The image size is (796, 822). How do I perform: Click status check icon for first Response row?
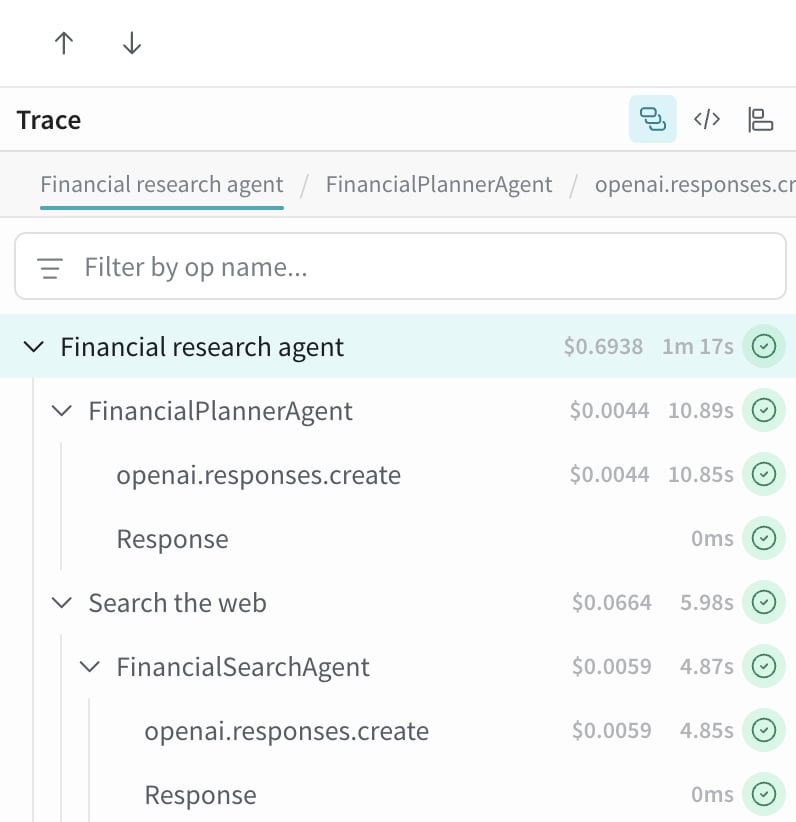click(x=763, y=538)
